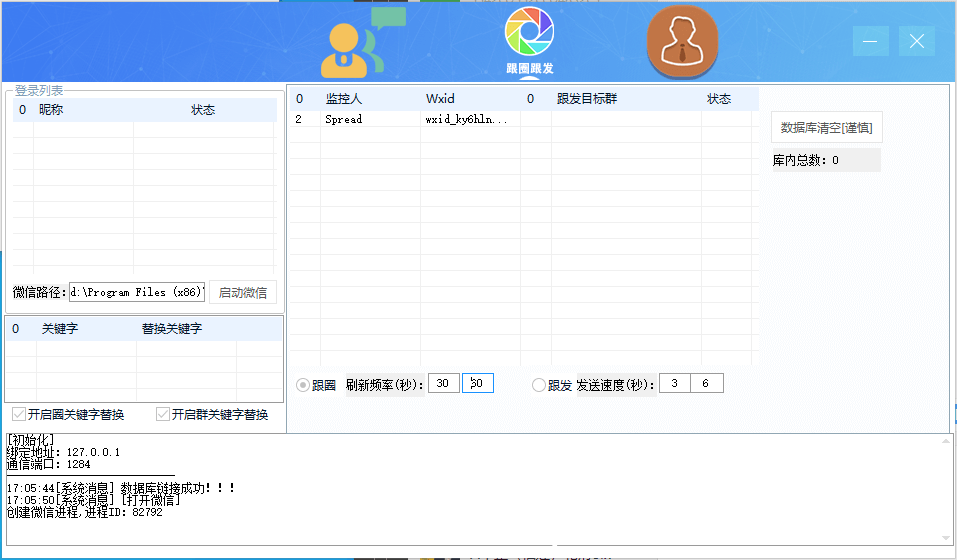
Task: Select the 跟发 radio button
Action: click(x=538, y=385)
